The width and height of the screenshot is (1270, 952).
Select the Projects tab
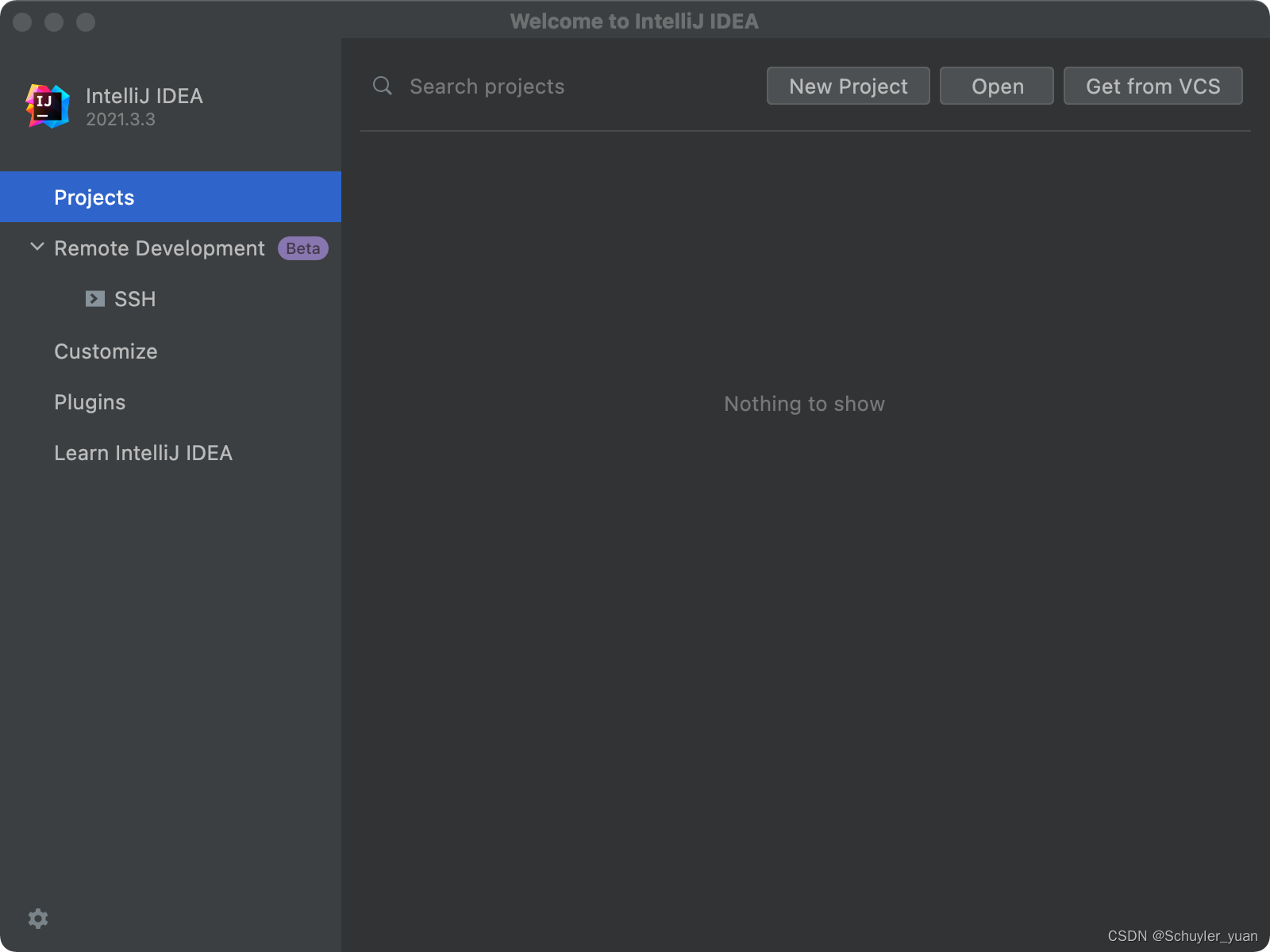pos(171,197)
